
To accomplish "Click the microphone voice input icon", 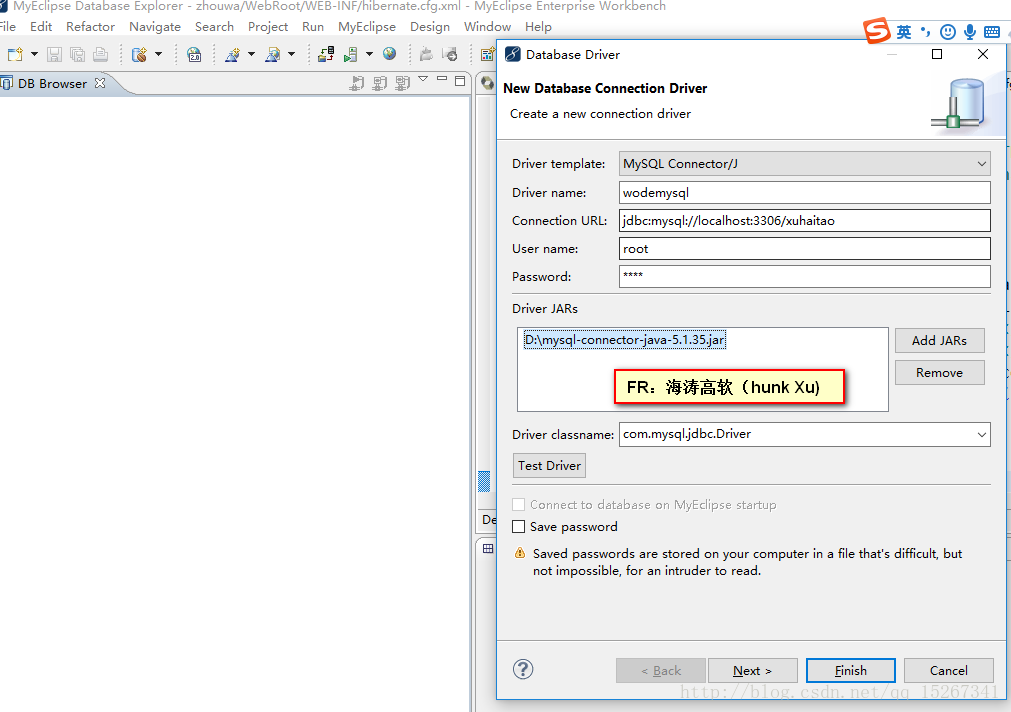I will [x=970, y=32].
